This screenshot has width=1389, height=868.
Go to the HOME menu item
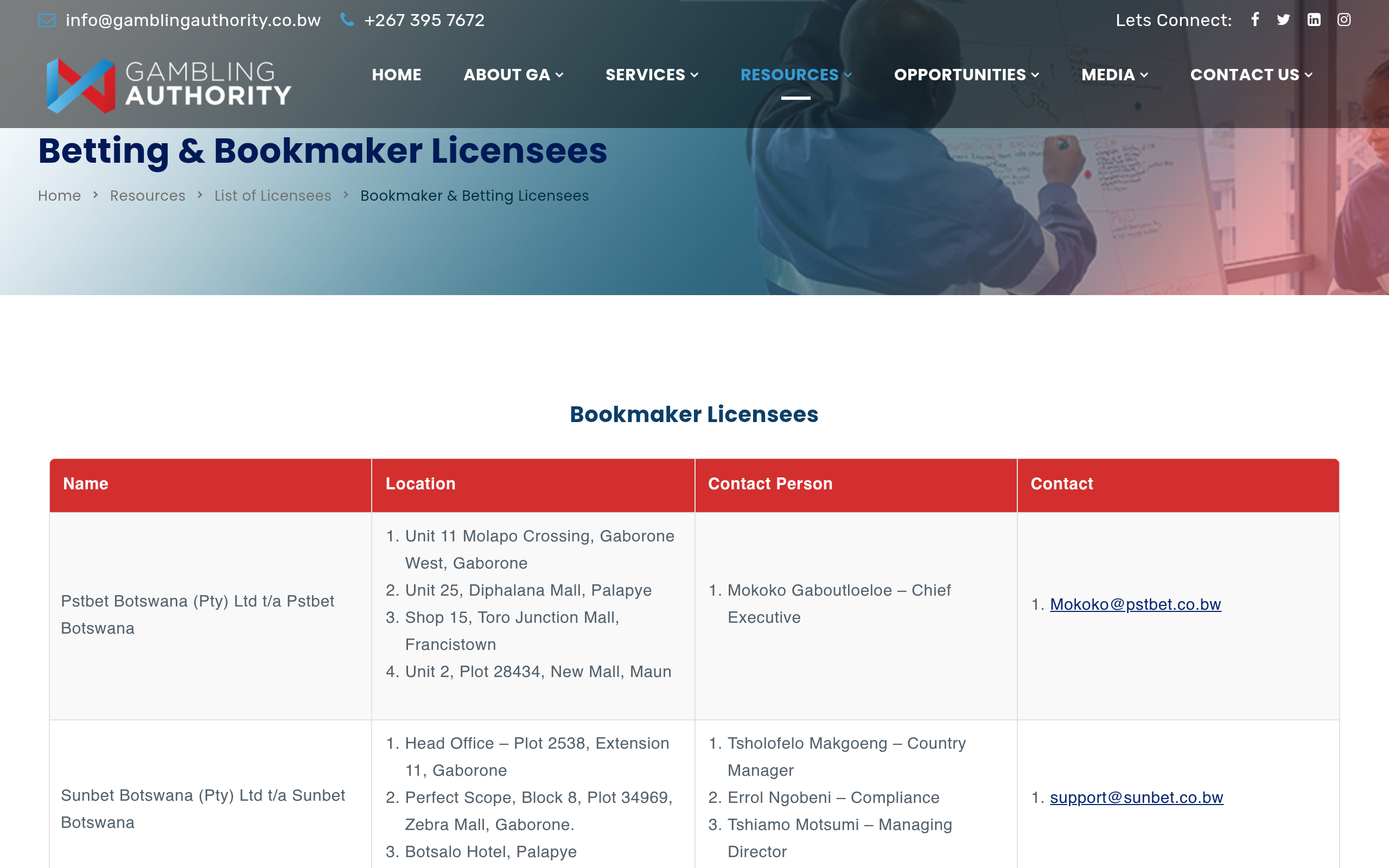coord(397,75)
